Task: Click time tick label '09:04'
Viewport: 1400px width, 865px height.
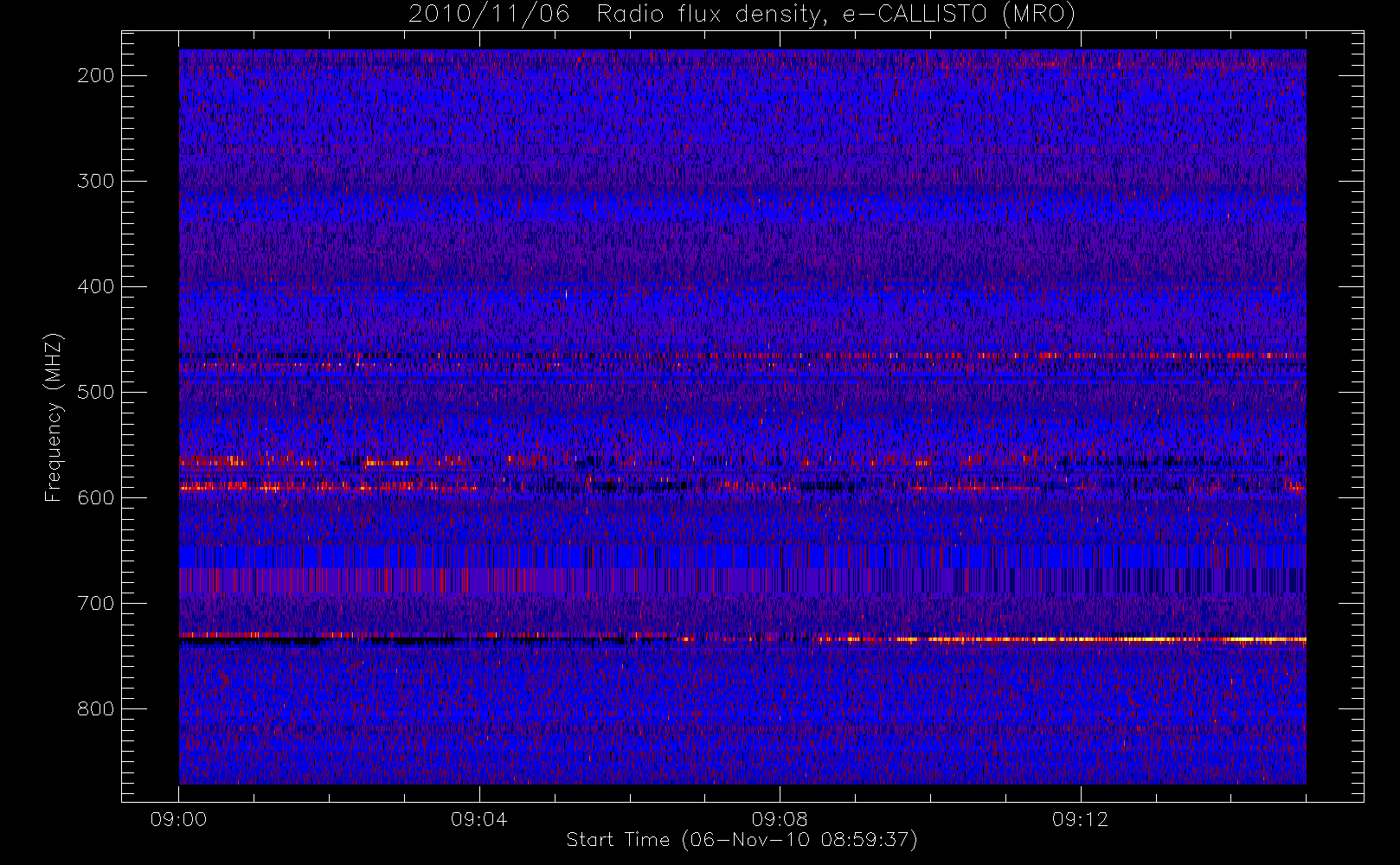Action: pyautogui.click(x=478, y=819)
